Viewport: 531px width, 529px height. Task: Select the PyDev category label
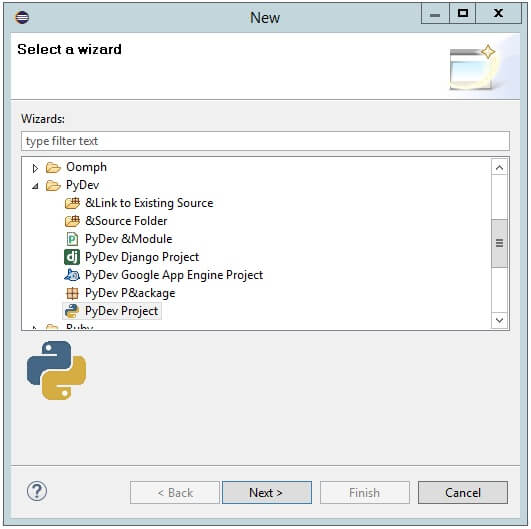coord(82,185)
